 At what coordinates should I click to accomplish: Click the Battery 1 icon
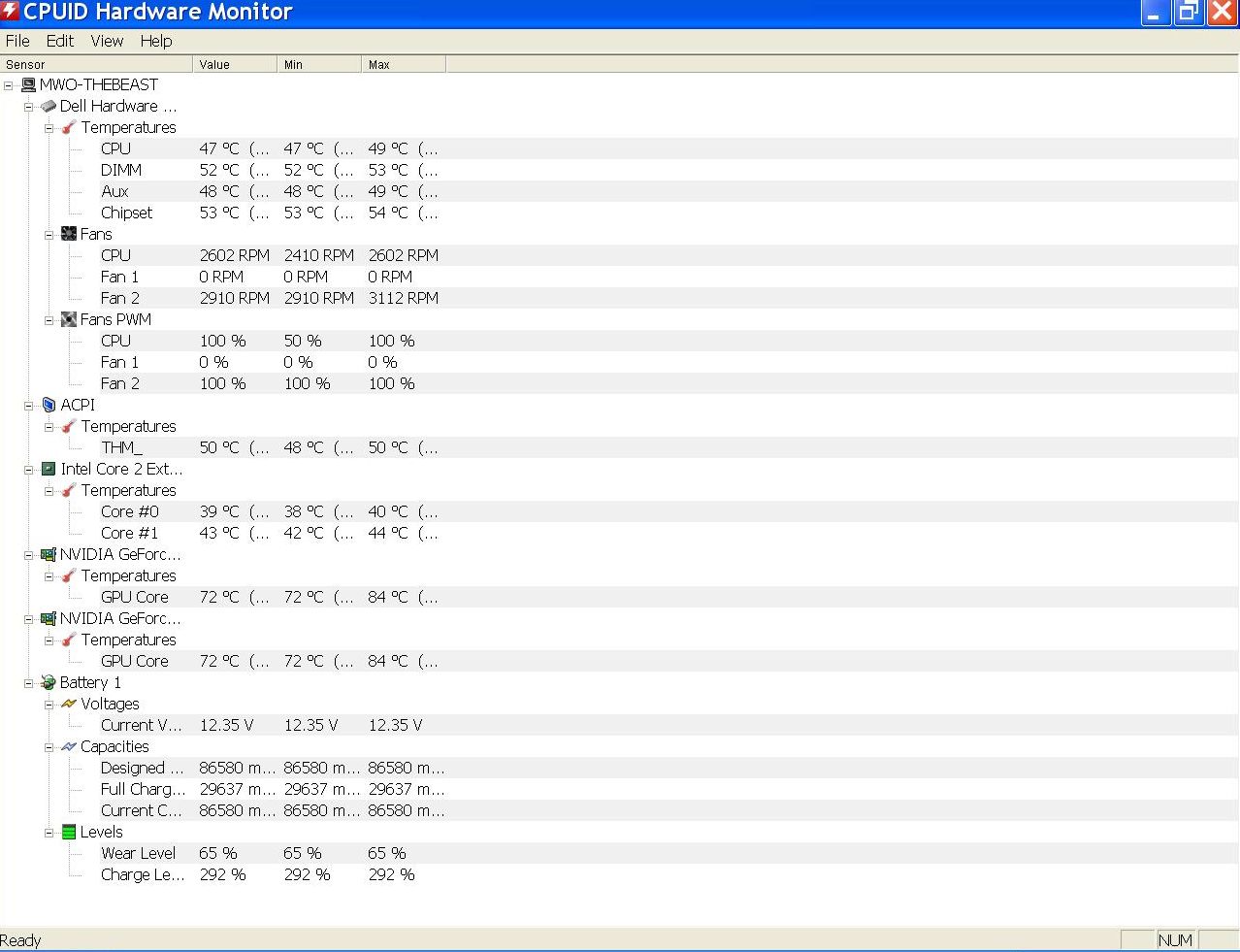click(49, 682)
